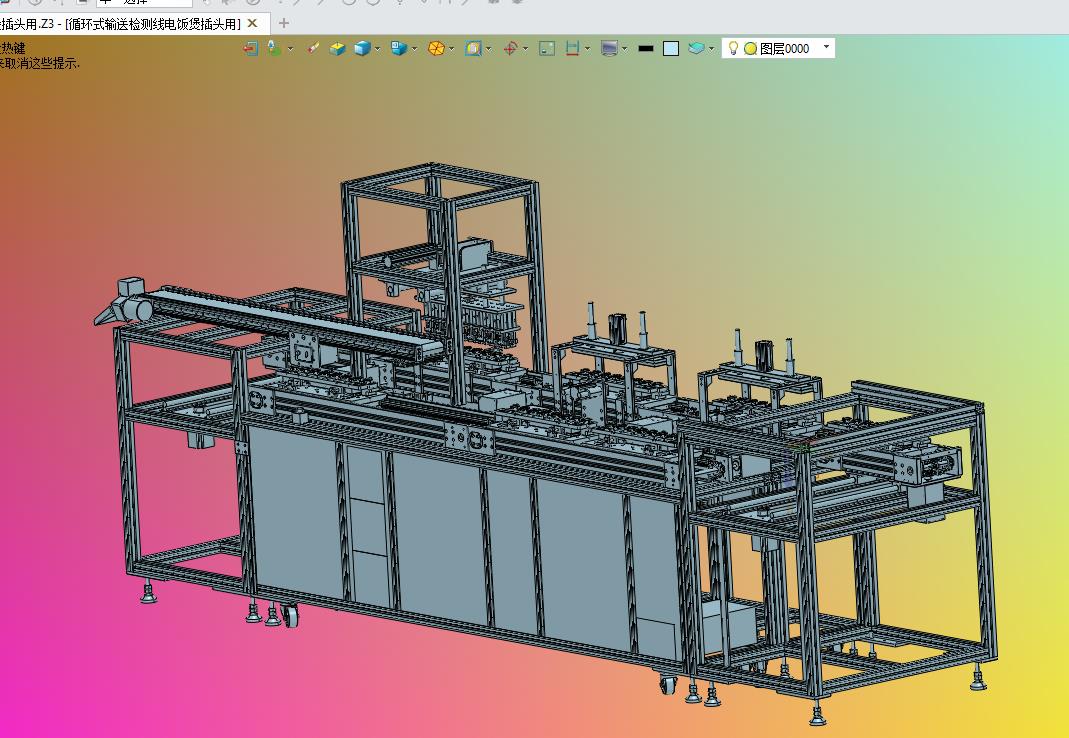The width and height of the screenshot is (1069, 738).
Task: Click the plus button for new tab
Action: (284, 23)
